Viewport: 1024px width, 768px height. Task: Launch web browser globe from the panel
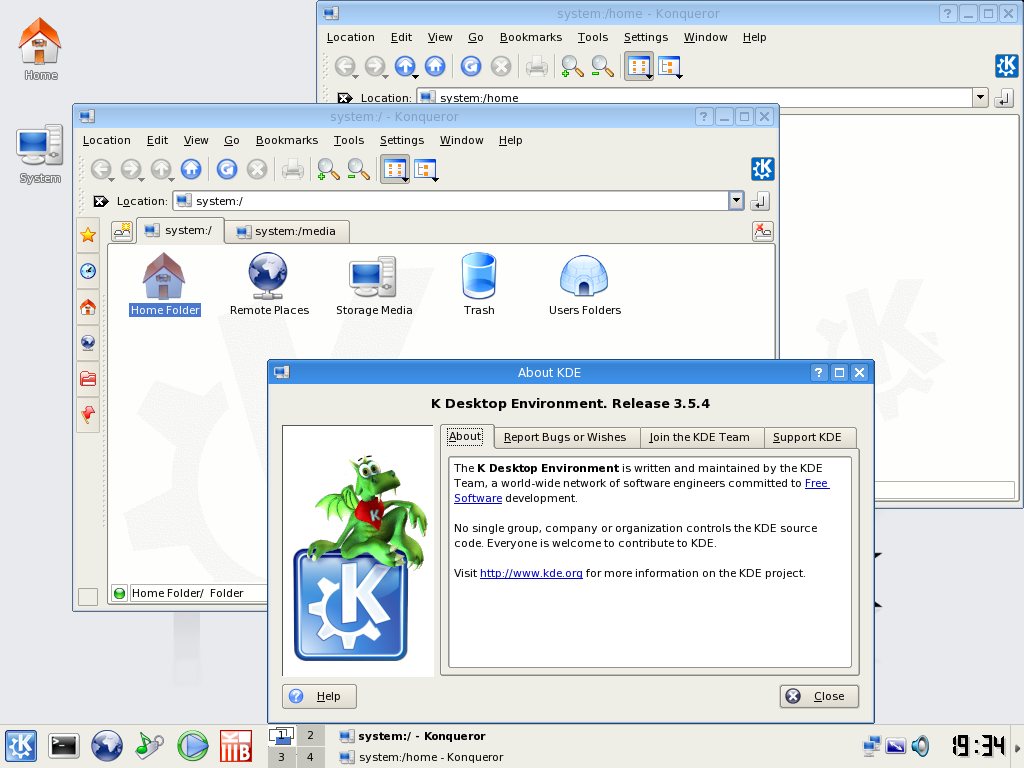pyautogui.click(x=106, y=746)
